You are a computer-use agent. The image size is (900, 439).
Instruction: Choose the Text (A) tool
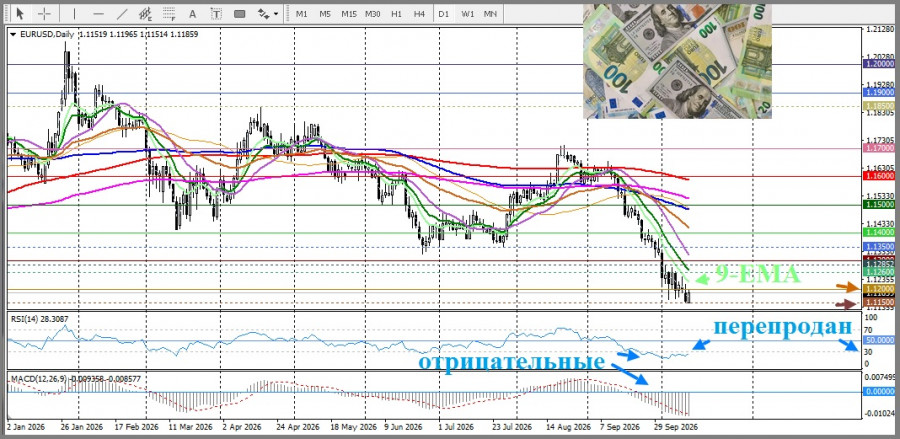pyautogui.click(x=192, y=13)
